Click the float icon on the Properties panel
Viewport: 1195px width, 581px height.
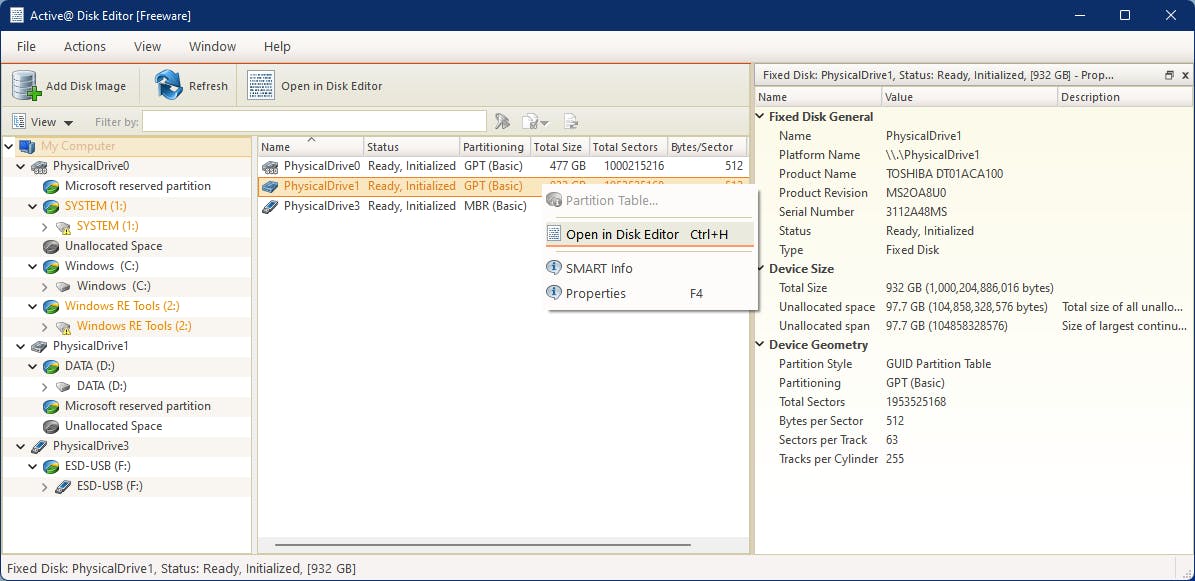1168,74
